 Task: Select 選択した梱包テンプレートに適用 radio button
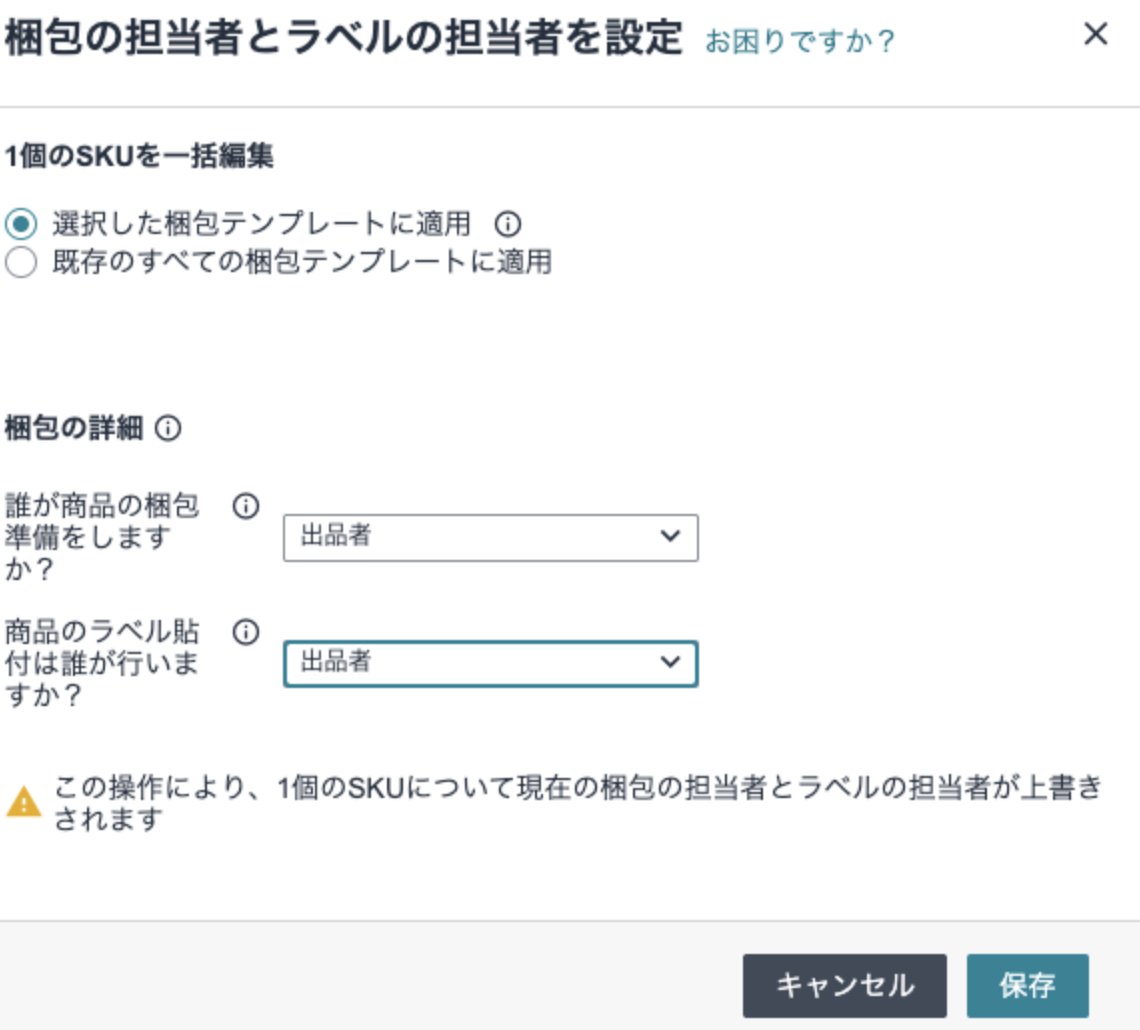tap(20, 224)
